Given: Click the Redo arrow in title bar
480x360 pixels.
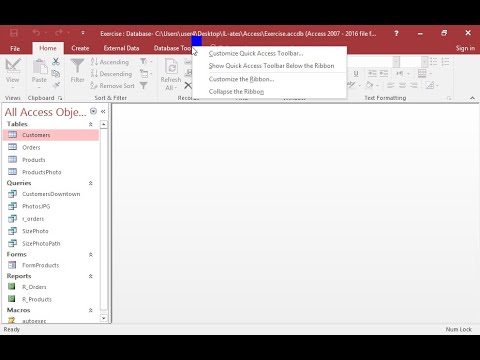Looking at the screenshot, I should [59, 33].
